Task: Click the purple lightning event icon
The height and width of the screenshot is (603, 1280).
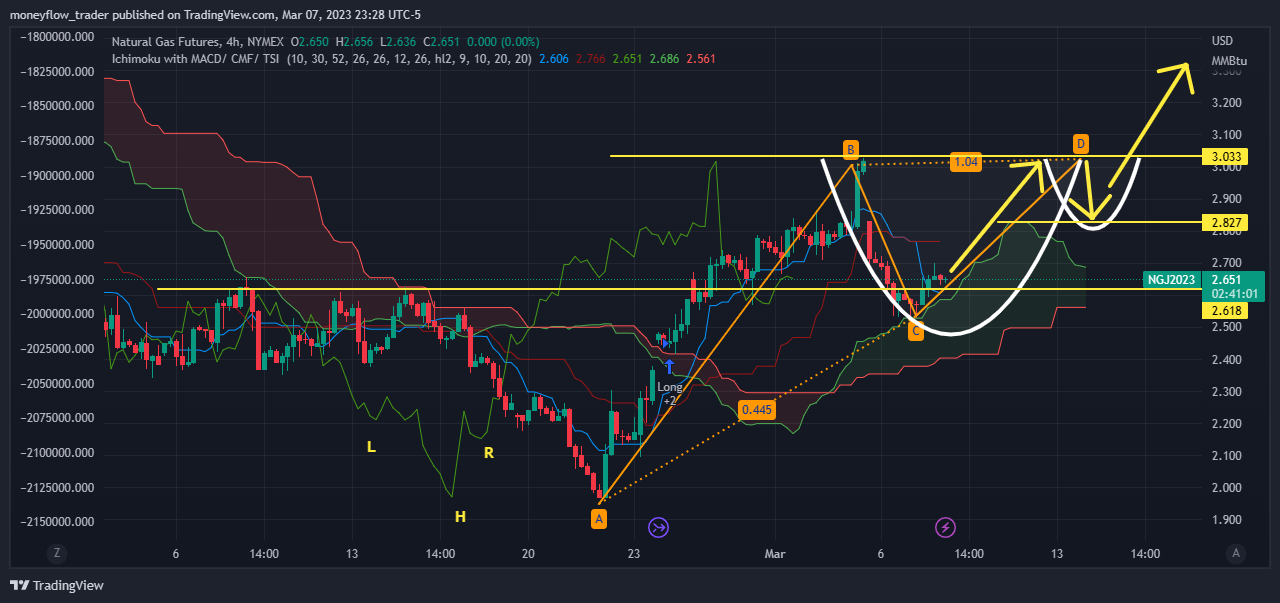Action: point(945,526)
